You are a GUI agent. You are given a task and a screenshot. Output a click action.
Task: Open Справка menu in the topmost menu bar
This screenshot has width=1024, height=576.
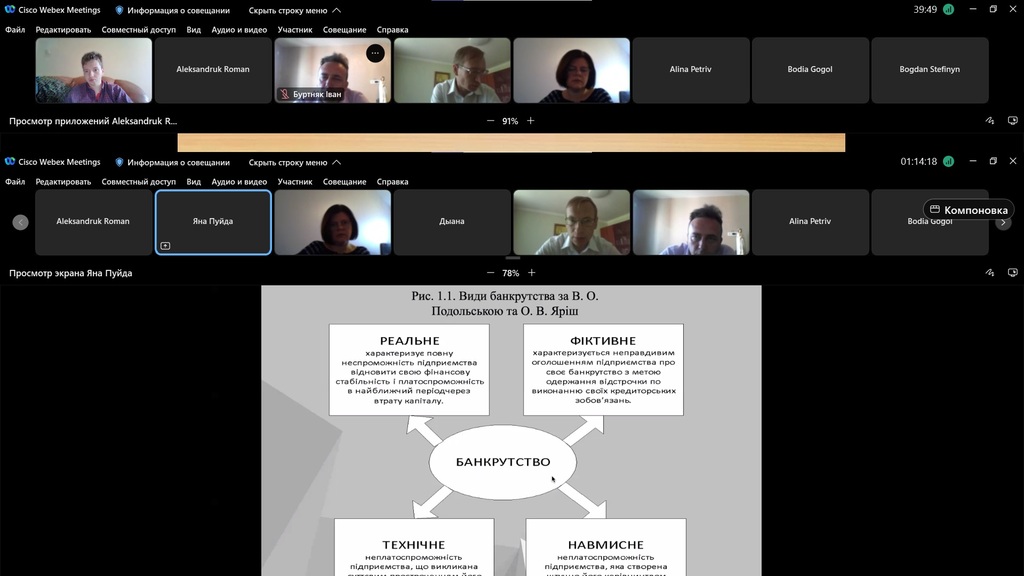[392, 30]
